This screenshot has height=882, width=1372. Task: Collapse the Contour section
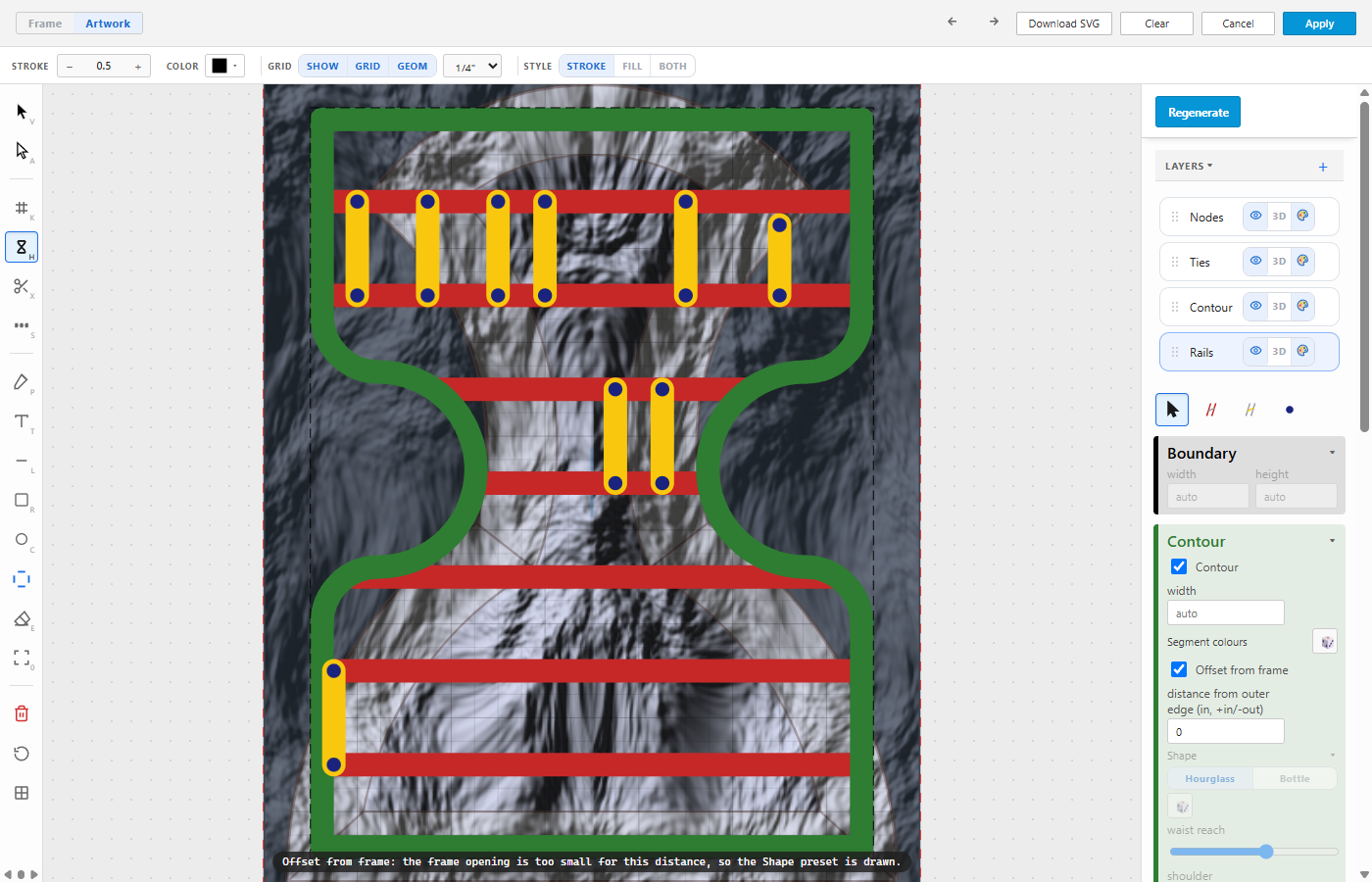(x=1332, y=541)
